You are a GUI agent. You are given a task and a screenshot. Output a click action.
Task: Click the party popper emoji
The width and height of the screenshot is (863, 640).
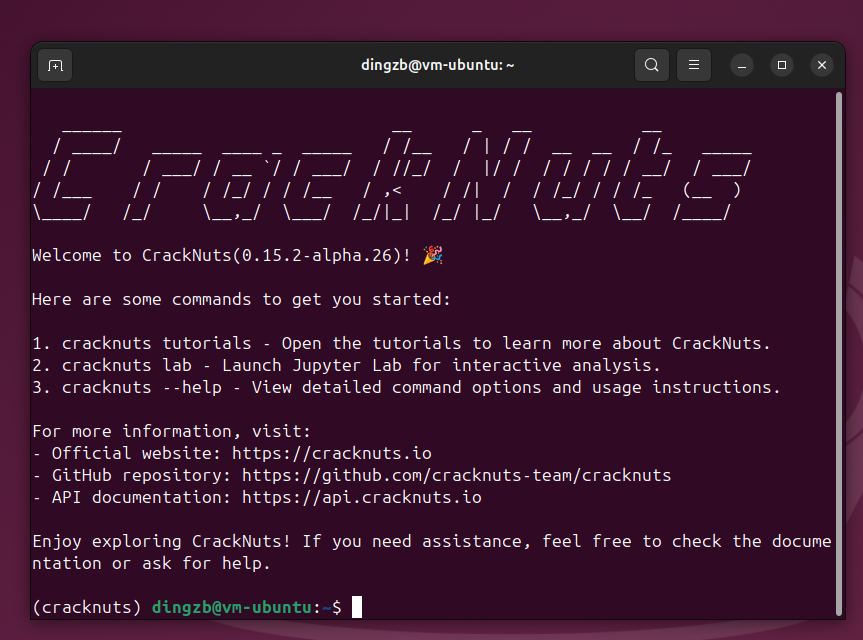[432, 256]
